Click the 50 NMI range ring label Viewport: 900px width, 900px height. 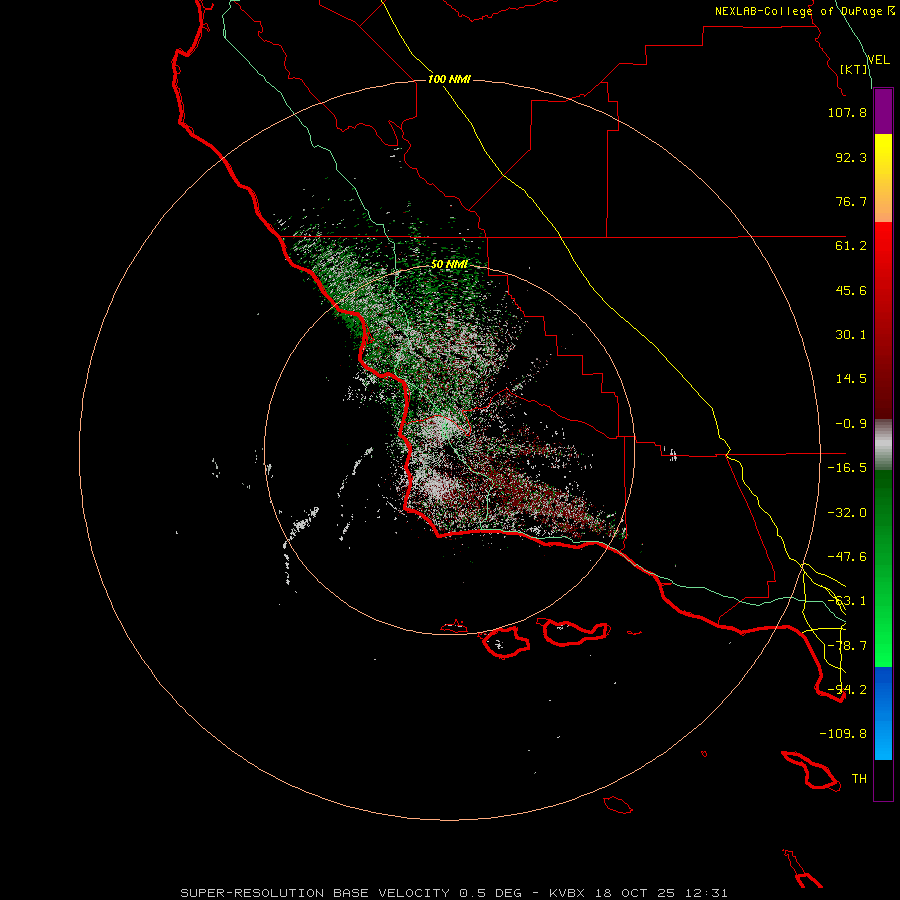[x=449, y=264]
